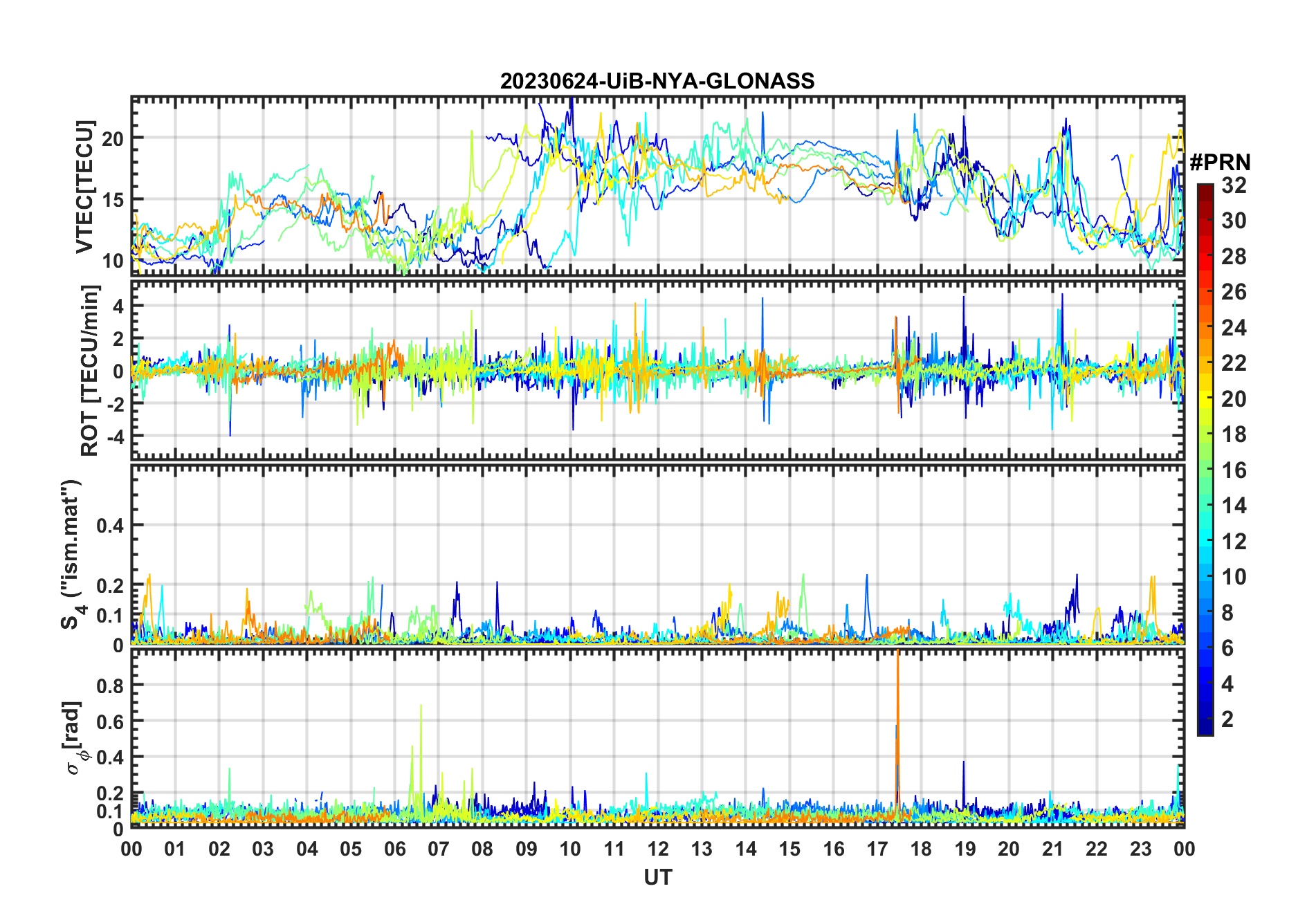Click the 24 label on PRN colorbar
The image size is (1316, 920).
coord(1234,328)
